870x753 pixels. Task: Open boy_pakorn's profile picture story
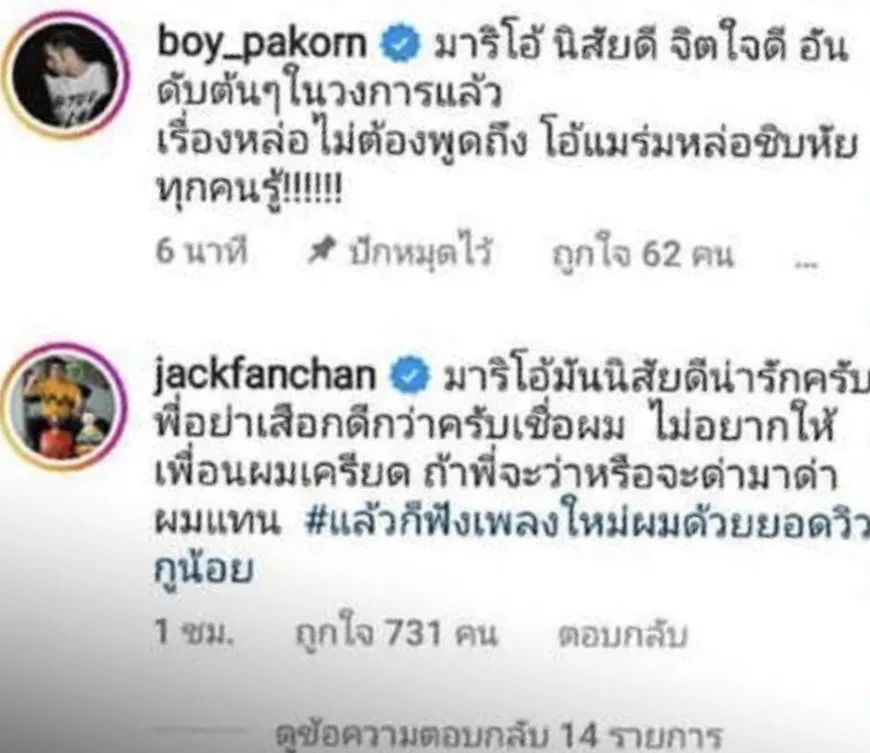coord(66,76)
